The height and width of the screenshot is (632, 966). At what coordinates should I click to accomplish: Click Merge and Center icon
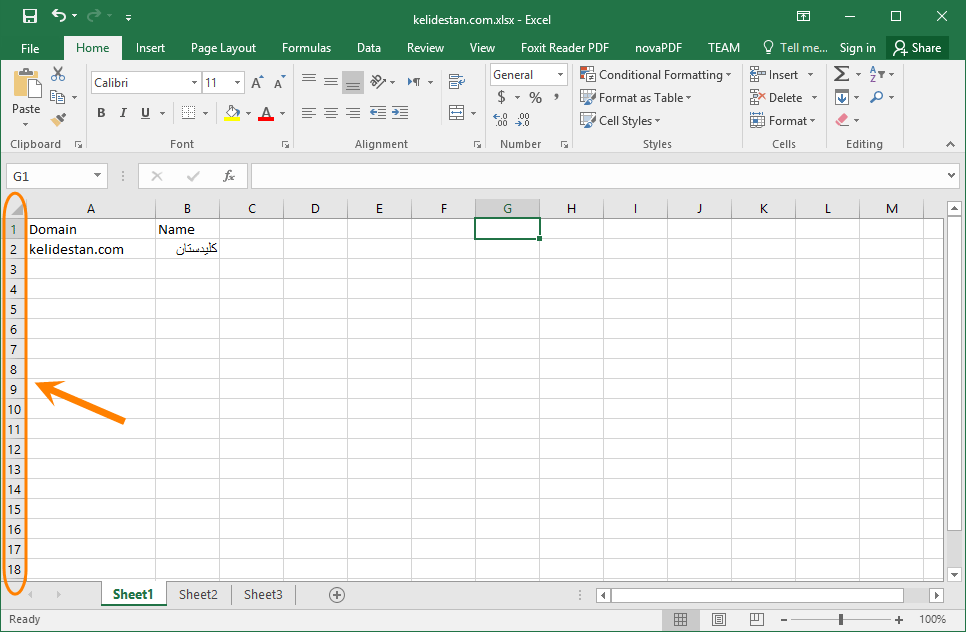coord(457,113)
